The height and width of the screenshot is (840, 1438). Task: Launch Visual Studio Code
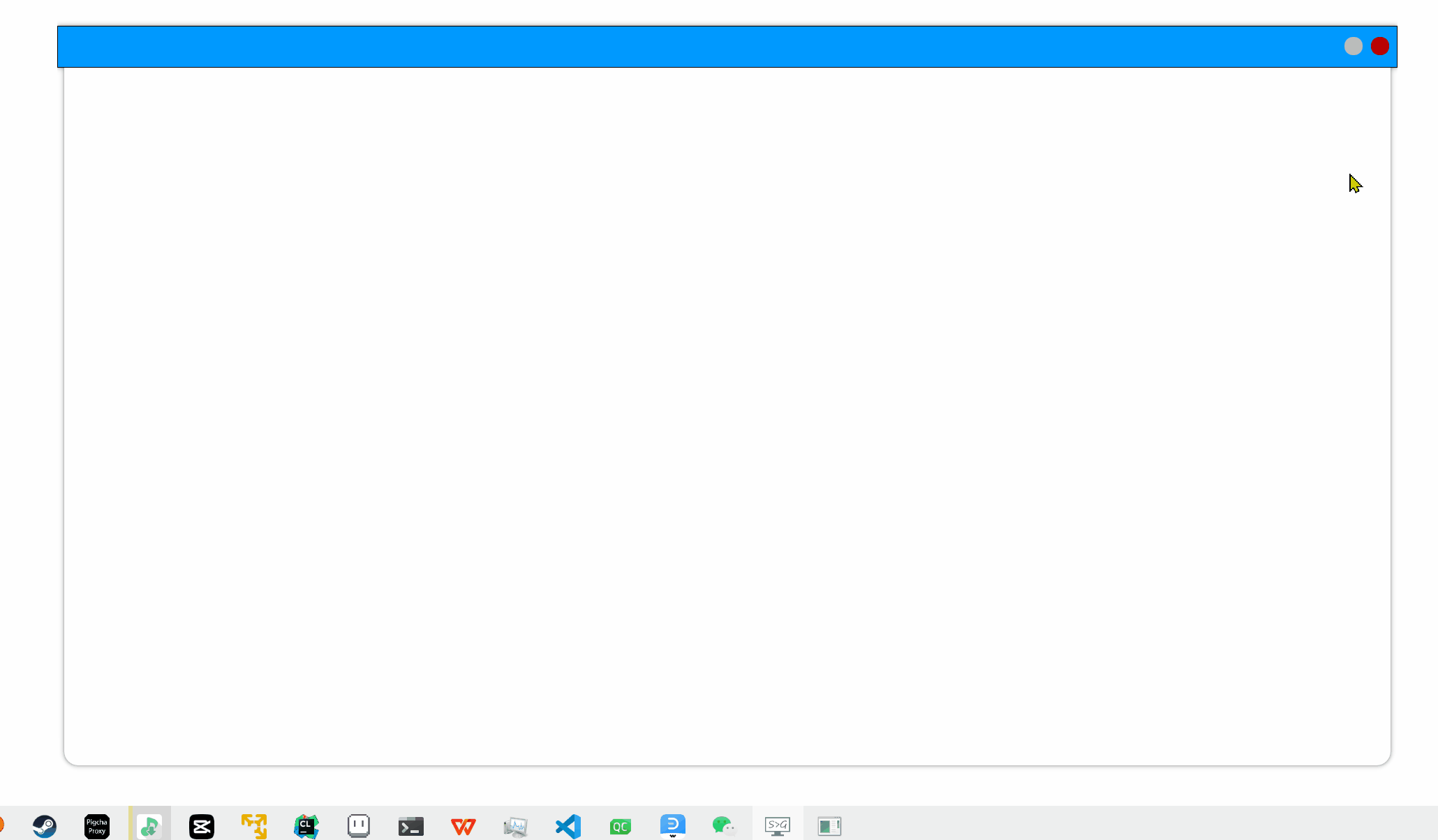click(568, 826)
